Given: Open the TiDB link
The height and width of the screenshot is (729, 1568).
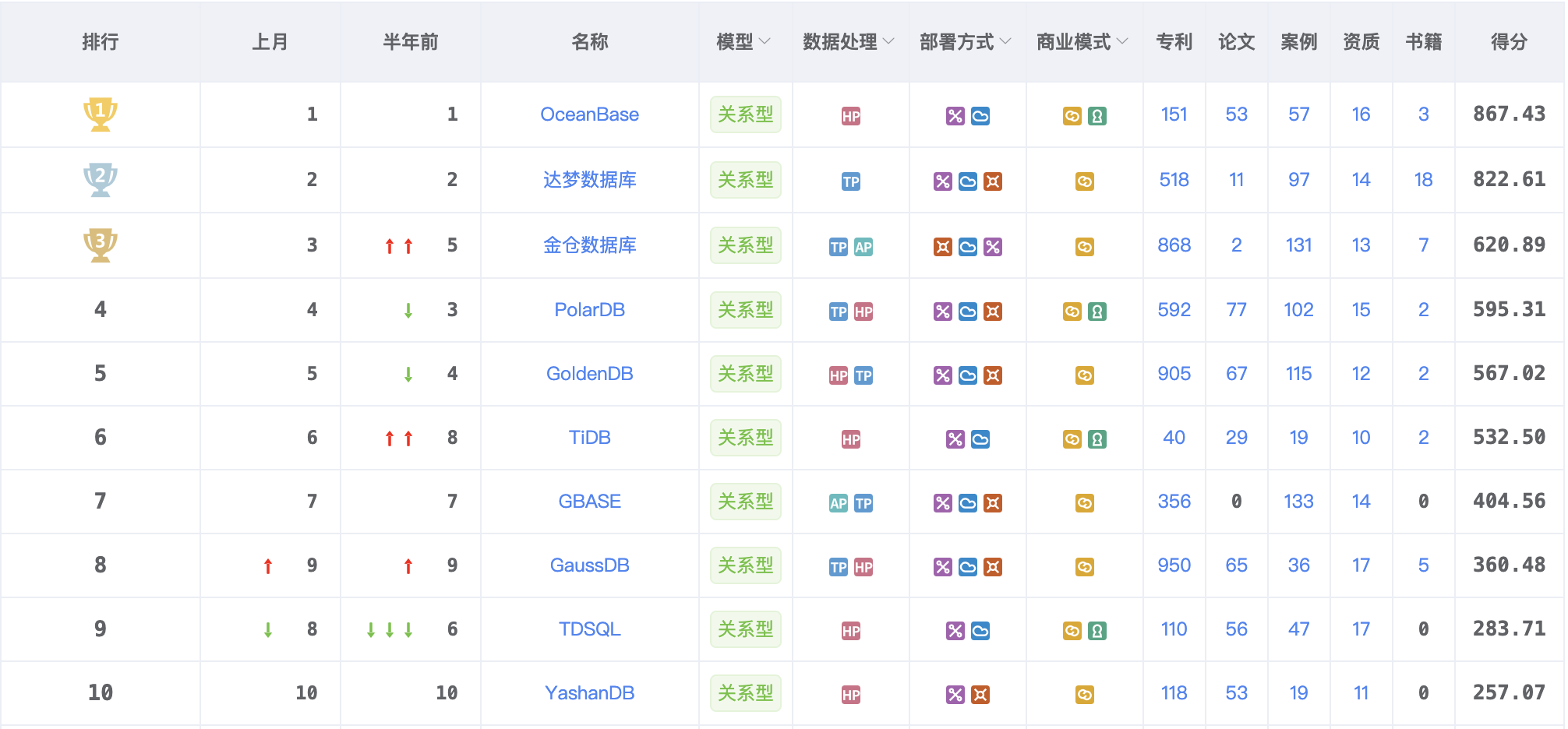Looking at the screenshot, I should click(x=590, y=438).
